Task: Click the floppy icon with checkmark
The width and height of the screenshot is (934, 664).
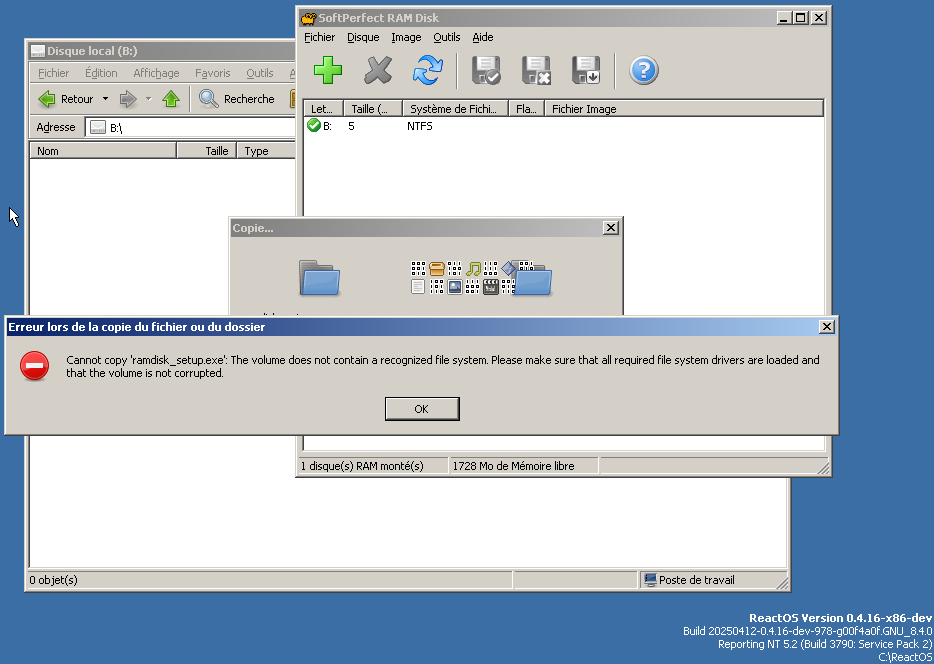Action: pyautogui.click(x=486, y=70)
